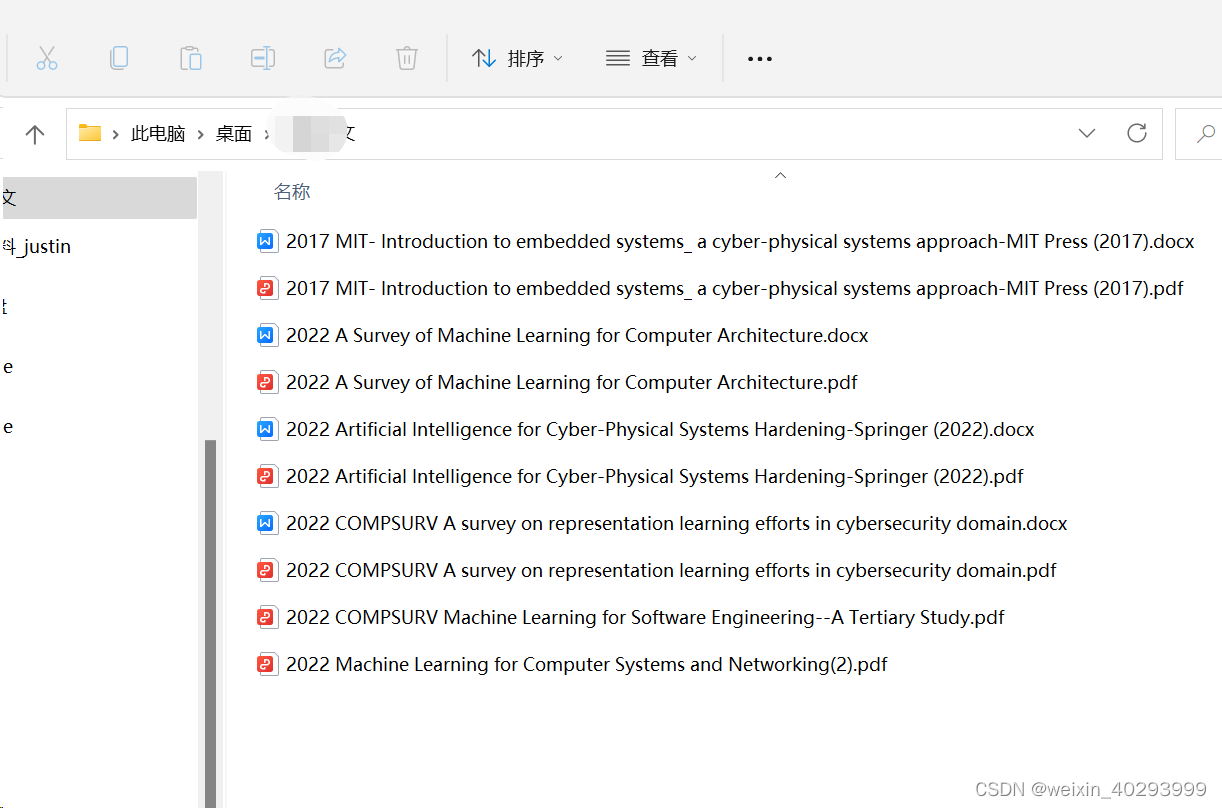
Task: Select the highlighted navigation pane folder
Action: click(98, 198)
